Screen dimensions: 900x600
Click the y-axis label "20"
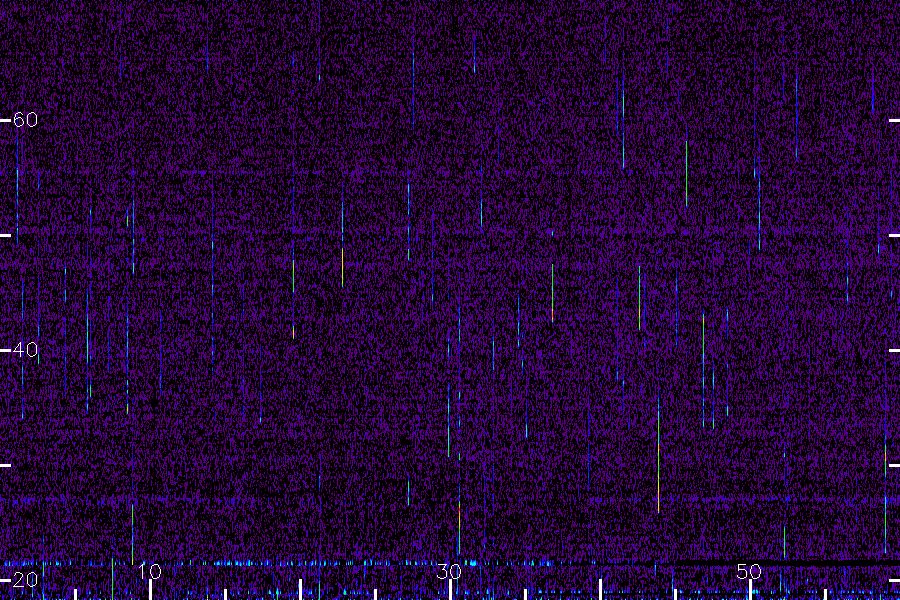[x=25, y=580]
